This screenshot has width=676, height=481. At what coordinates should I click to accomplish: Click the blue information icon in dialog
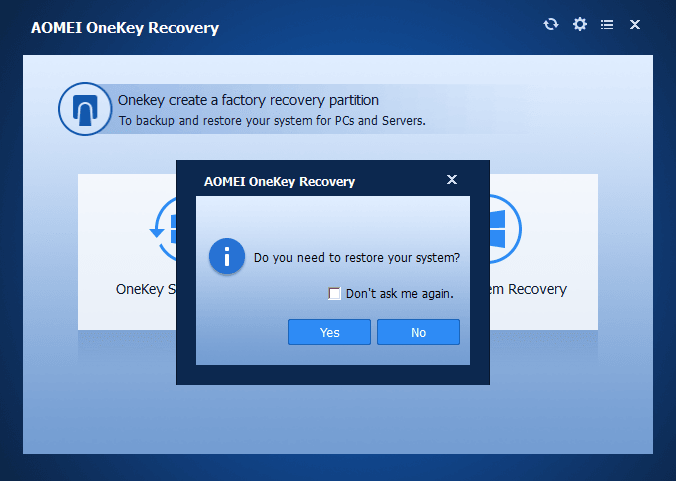pyautogui.click(x=227, y=256)
